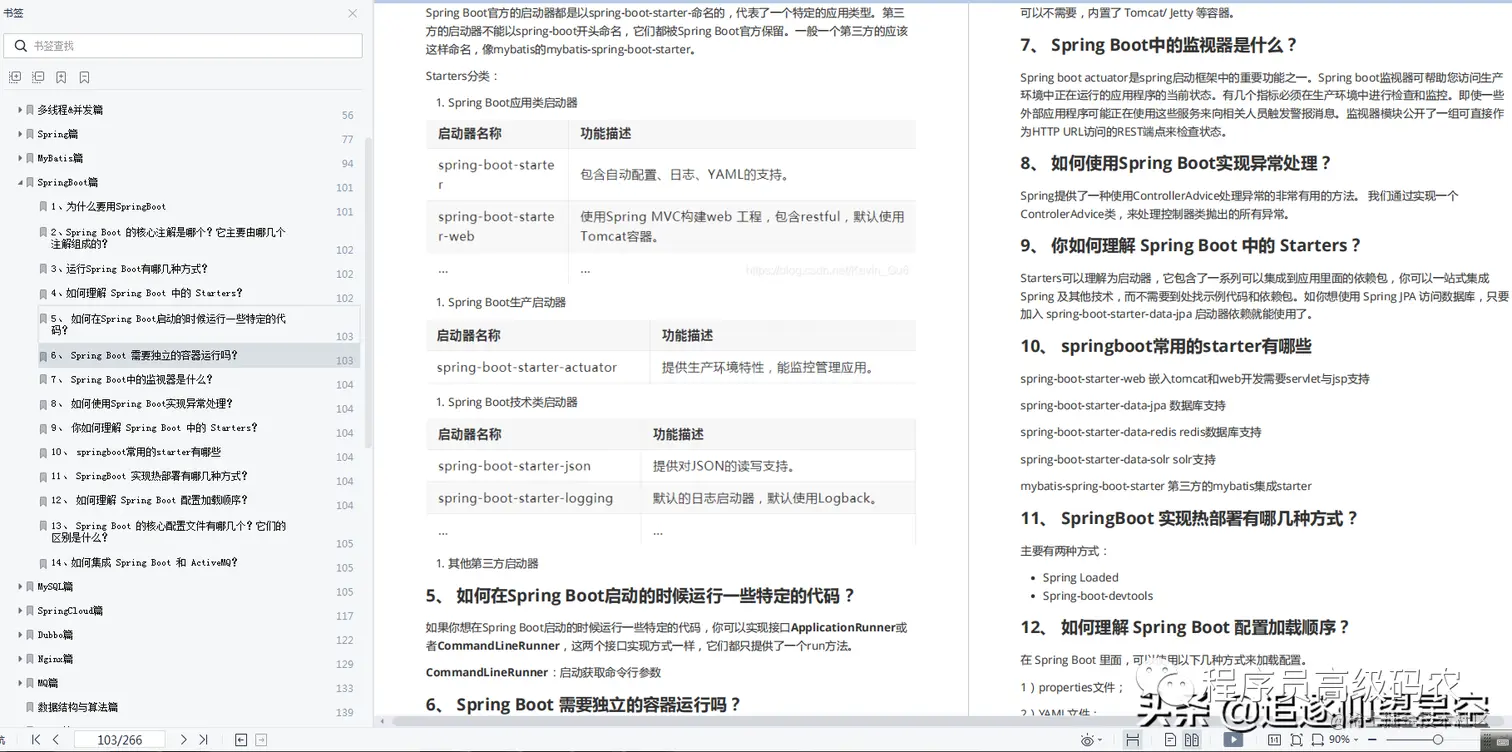Screen dimensions: 1512x752
Task: Switch to single page view
Action: pos(1170,740)
